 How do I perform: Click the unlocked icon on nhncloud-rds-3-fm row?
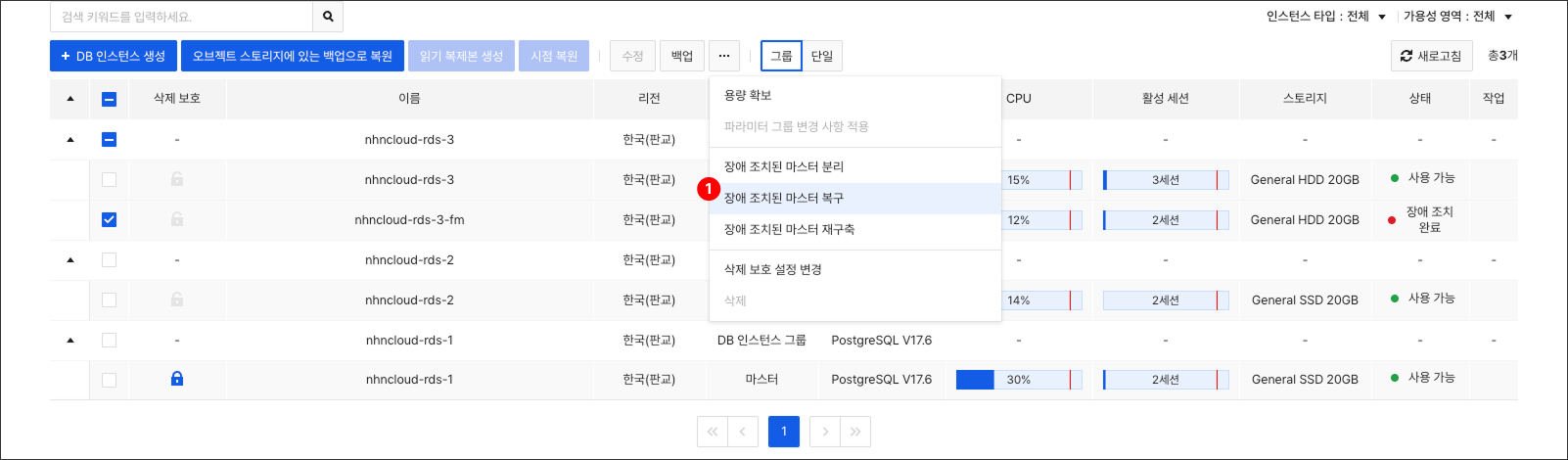177,219
